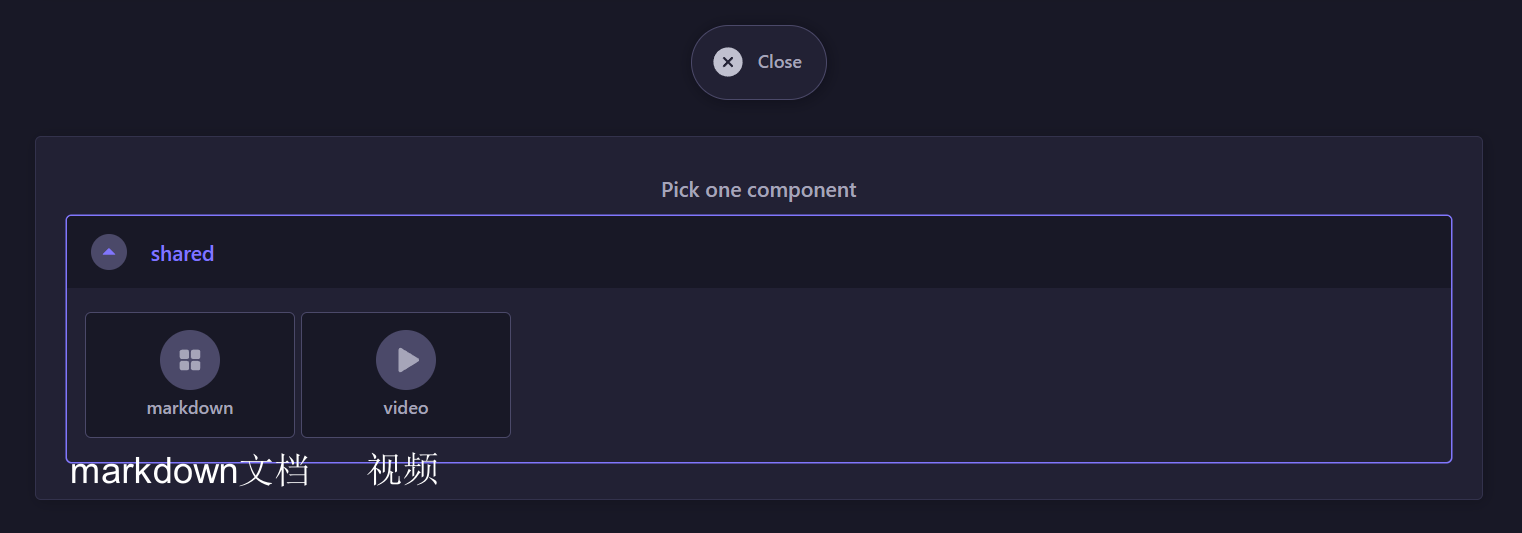Click the "markdown文档" caption text
1522x533 pixels.
pos(190,470)
